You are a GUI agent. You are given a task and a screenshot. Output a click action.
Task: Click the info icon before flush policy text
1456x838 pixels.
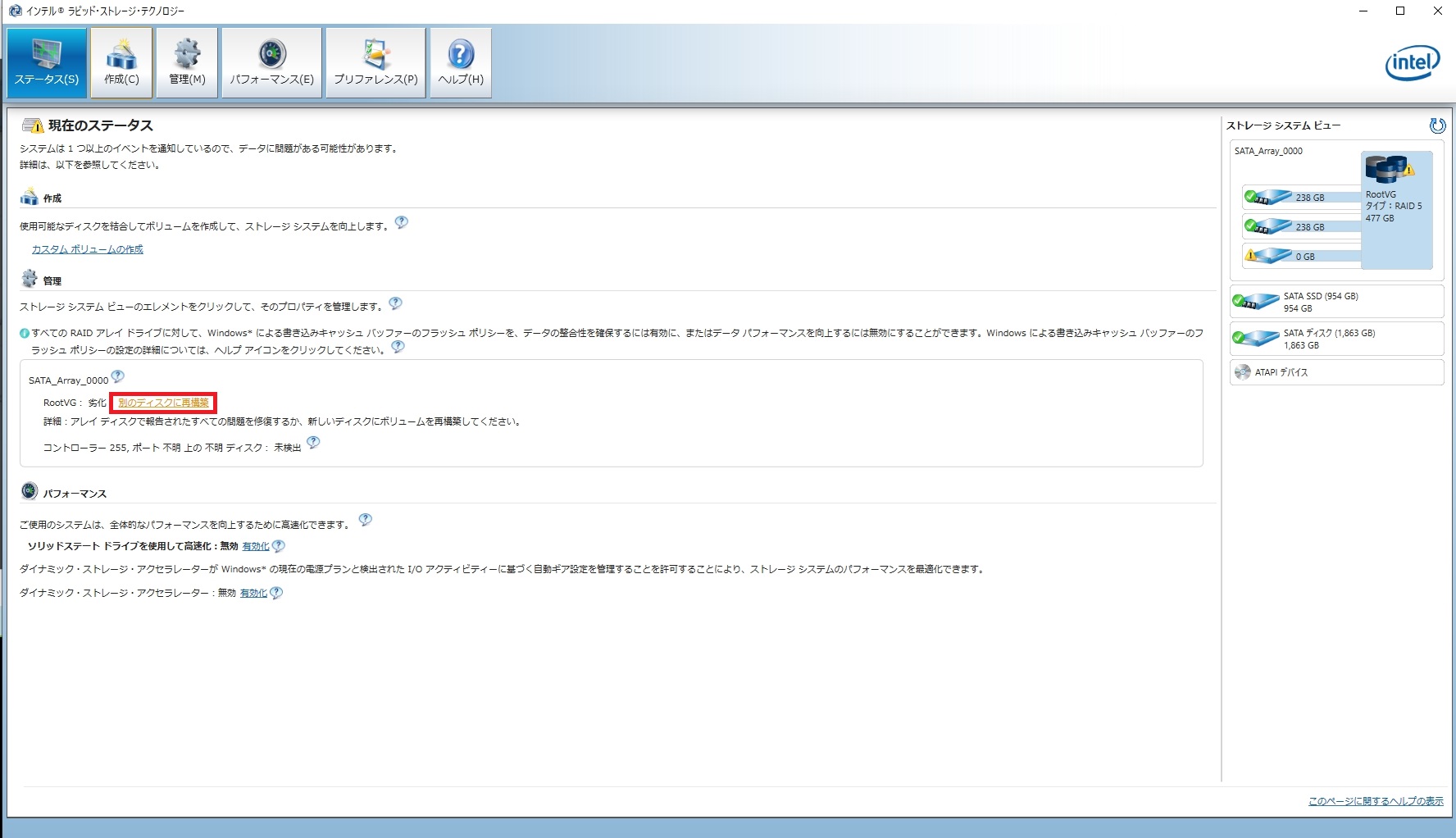[x=25, y=334]
